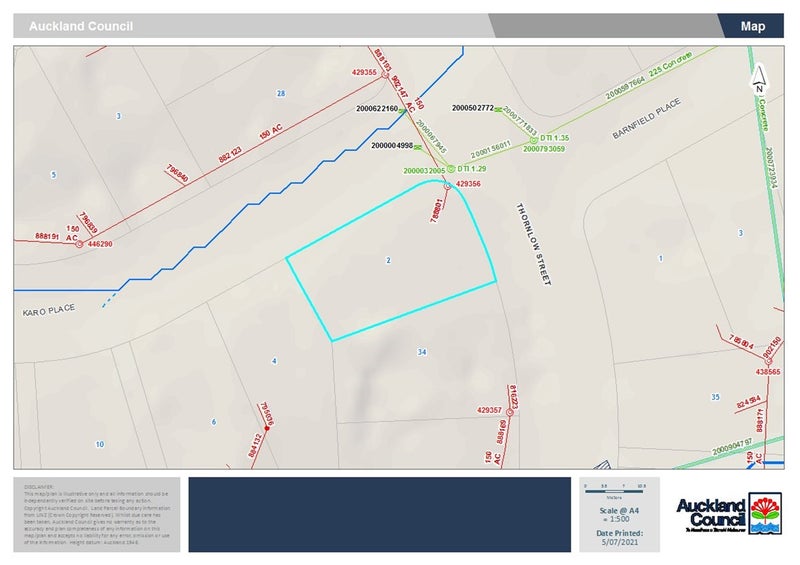Select highlighted parcel number 2
This screenshot has width=800, height=565.
tap(387, 260)
